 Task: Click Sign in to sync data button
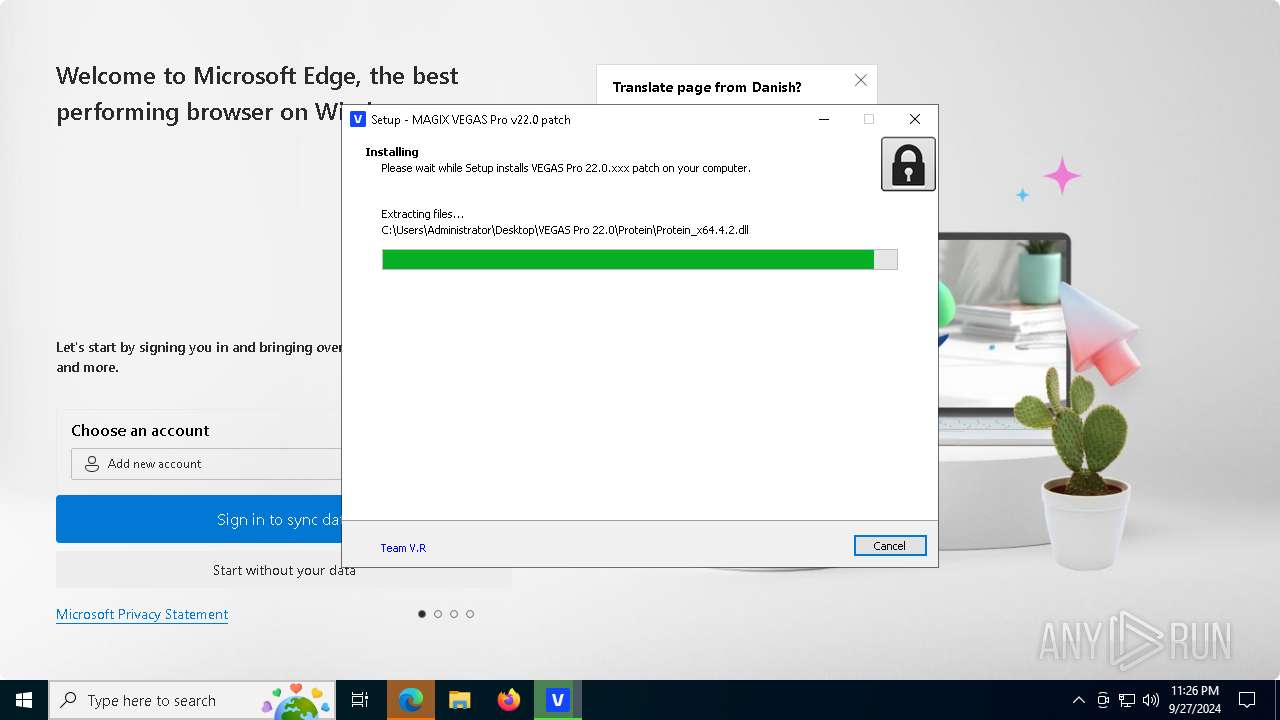199,519
